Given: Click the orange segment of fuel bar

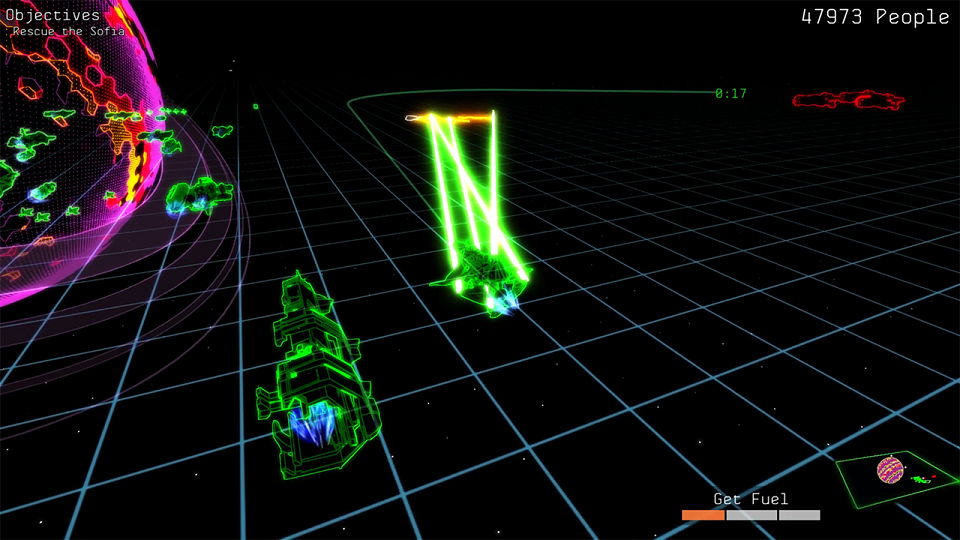Looking at the screenshot, I should (703, 516).
